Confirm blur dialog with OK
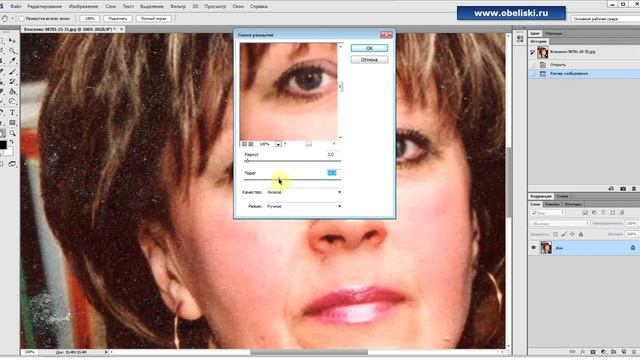Screen dimensions: 640x360 369,48
